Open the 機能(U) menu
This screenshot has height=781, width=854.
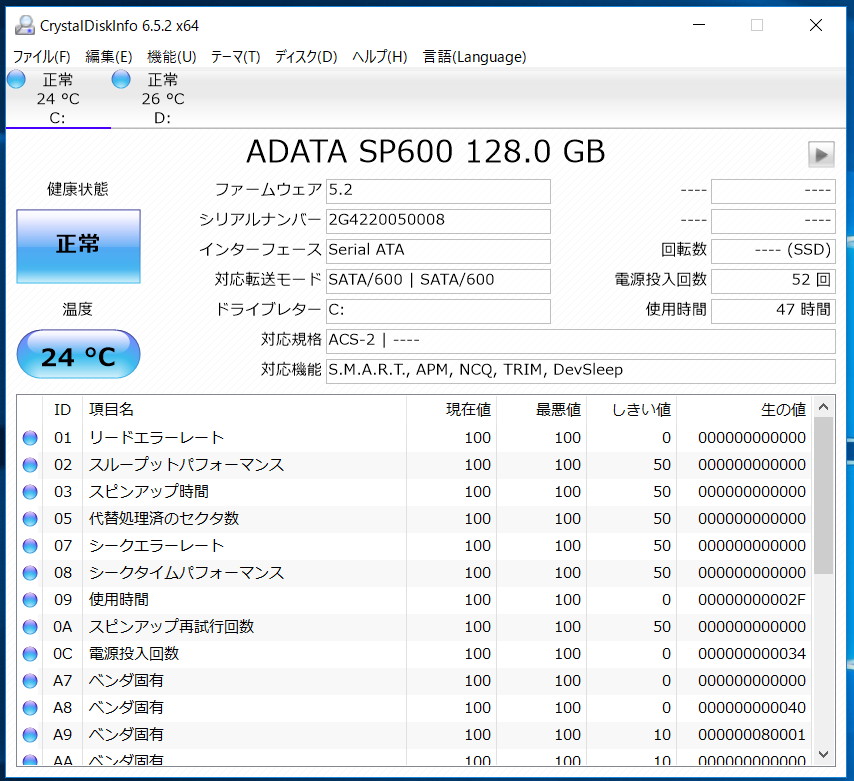pyautogui.click(x=172, y=57)
